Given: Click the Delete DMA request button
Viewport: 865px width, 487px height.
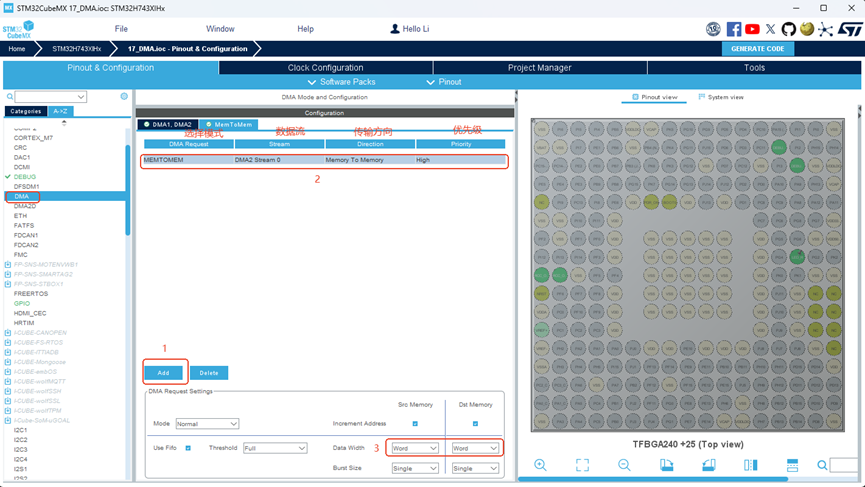Looking at the screenshot, I should click(209, 373).
